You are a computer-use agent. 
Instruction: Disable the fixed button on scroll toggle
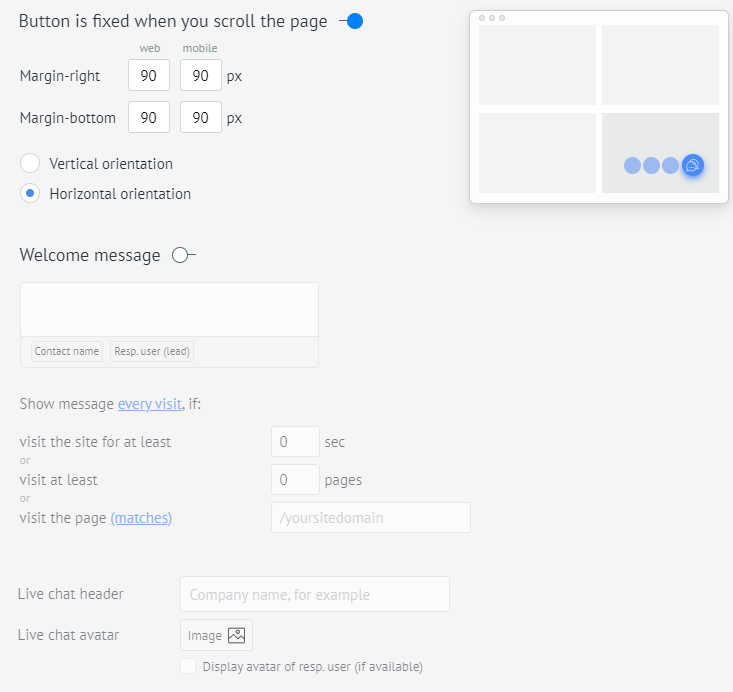pyautogui.click(x=352, y=21)
